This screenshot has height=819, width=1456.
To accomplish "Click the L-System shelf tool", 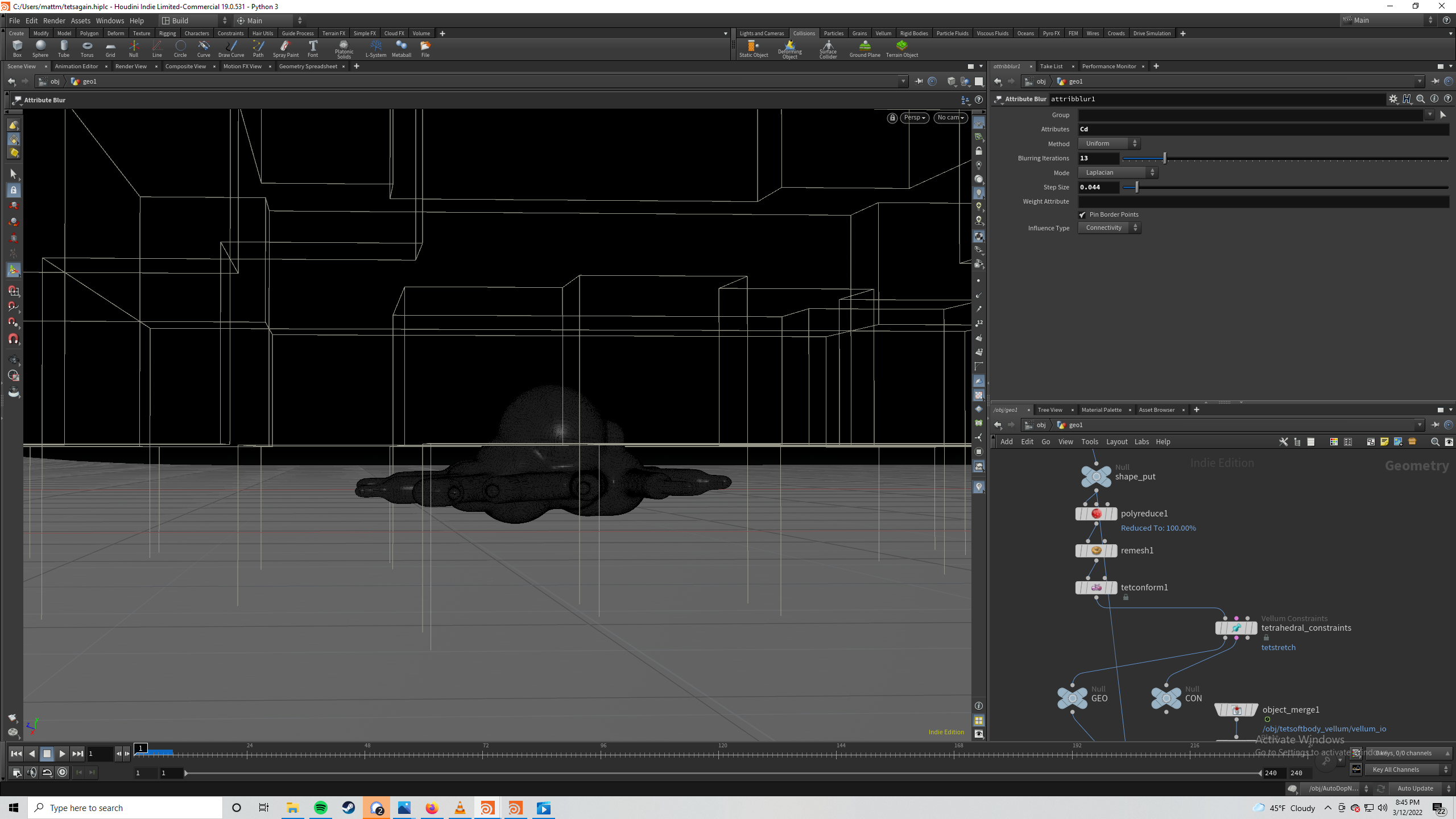I will (x=376, y=48).
